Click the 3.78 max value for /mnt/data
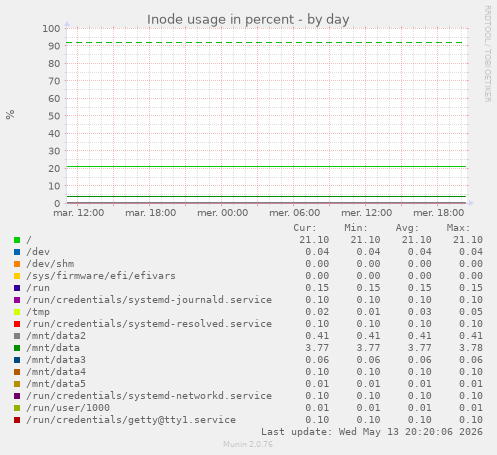The width and height of the screenshot is (497, 455). 471,348
